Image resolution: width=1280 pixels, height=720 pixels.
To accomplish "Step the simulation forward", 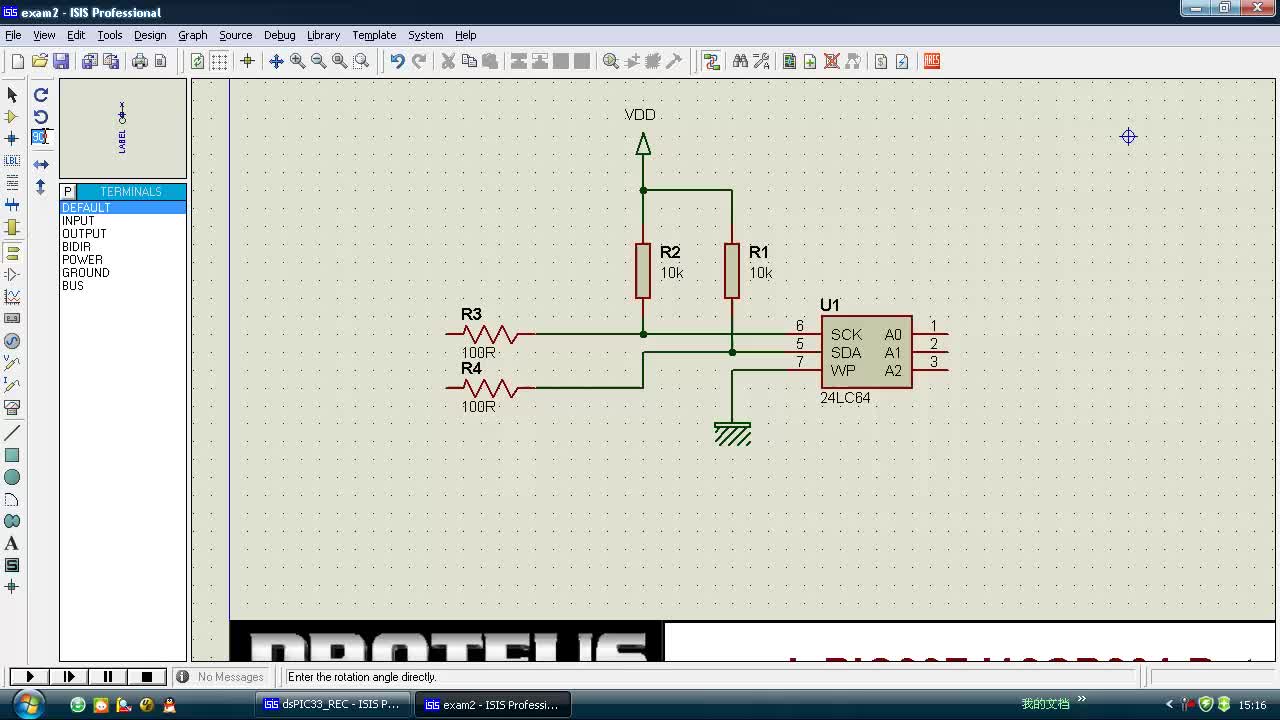I will (69, 677).
